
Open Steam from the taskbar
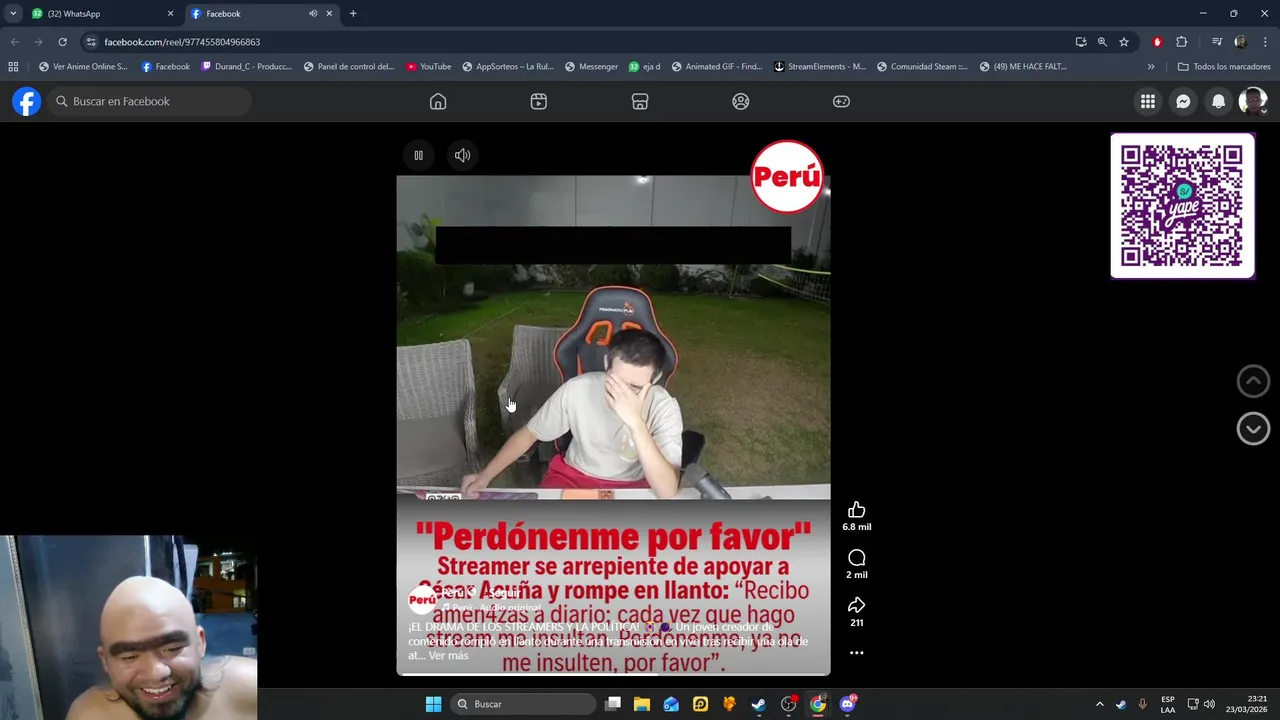[759, 704]
